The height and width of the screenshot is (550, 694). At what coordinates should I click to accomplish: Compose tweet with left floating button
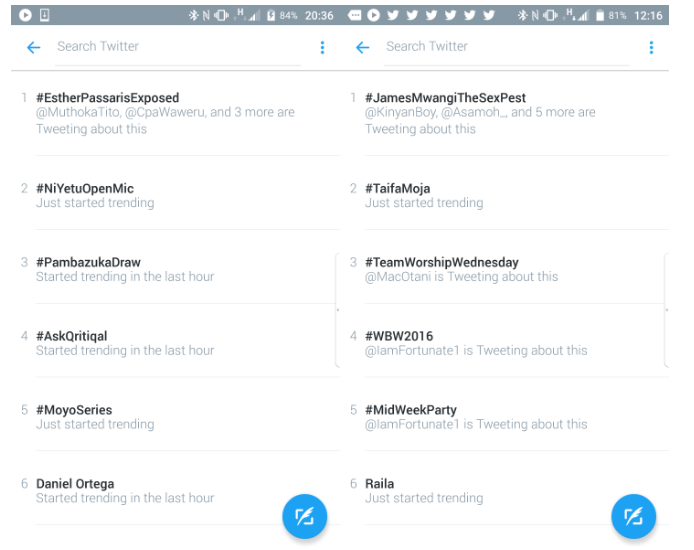(x=305, y=516)
